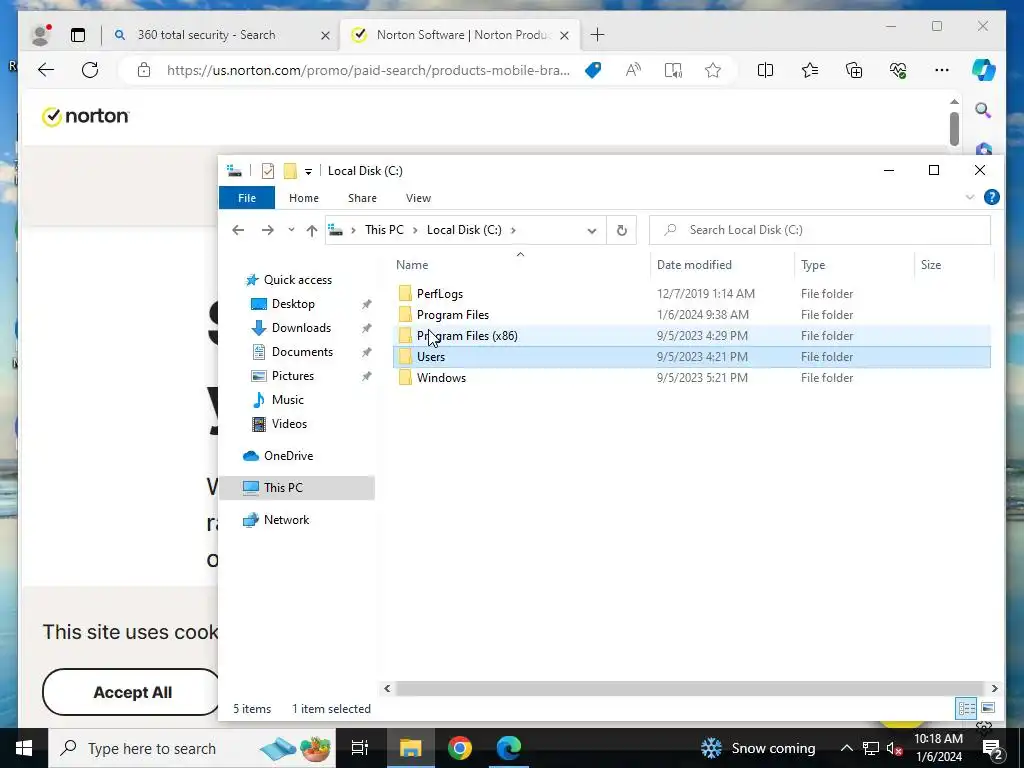The height and width of the screenshot is (768, 1024).
Task: Open Edge Favorites list icon
Action: (810, 70)
